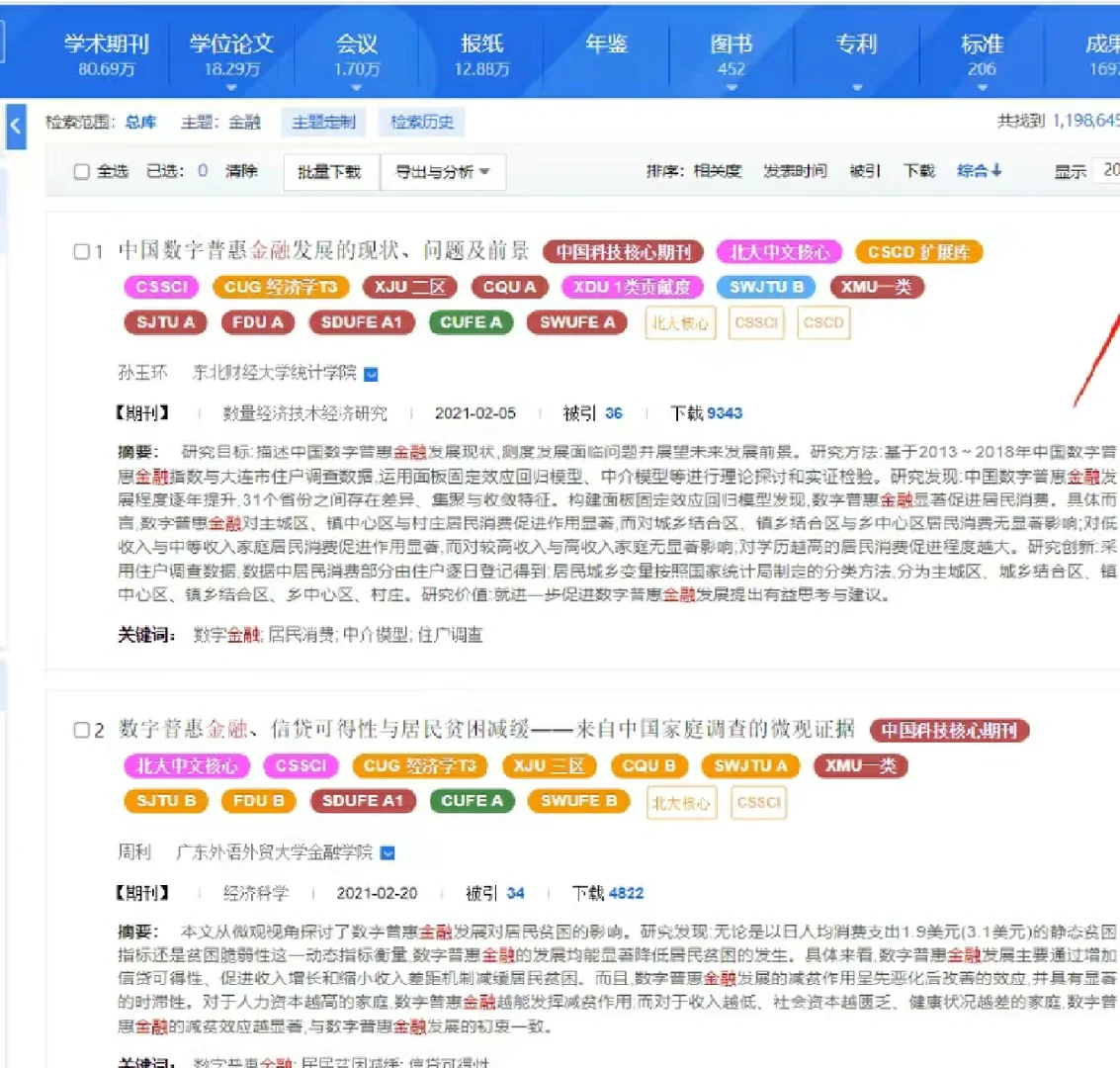This screenshot has width=1120, height=1068.
Task: Collapse the left filter sidebar with blue arrow
Action: pyautogui.click(x=15, y=126)
